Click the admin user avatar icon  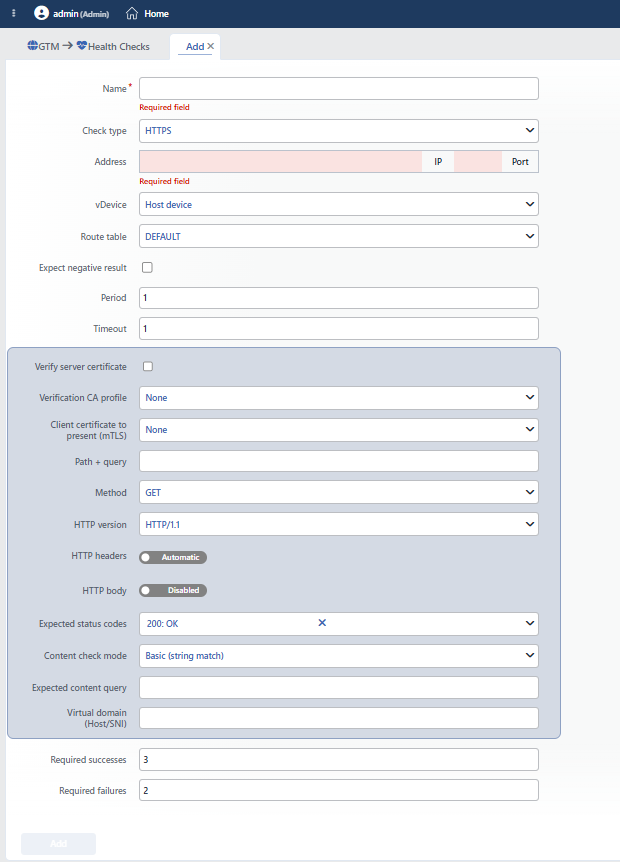click(41, 13)
